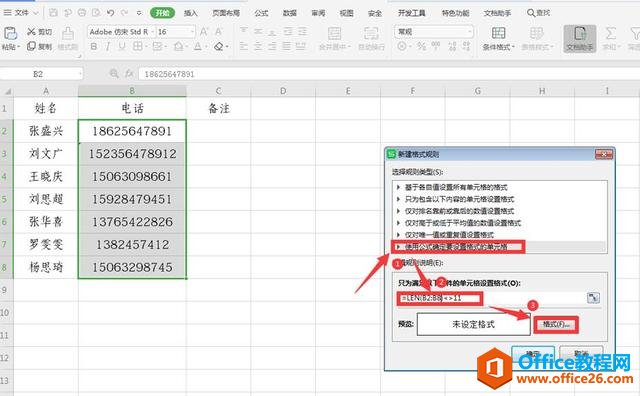Click the AutoSum (求和) sigma icon
The width and height of the screenshot is (640, 396).
(x=611, y=33)
